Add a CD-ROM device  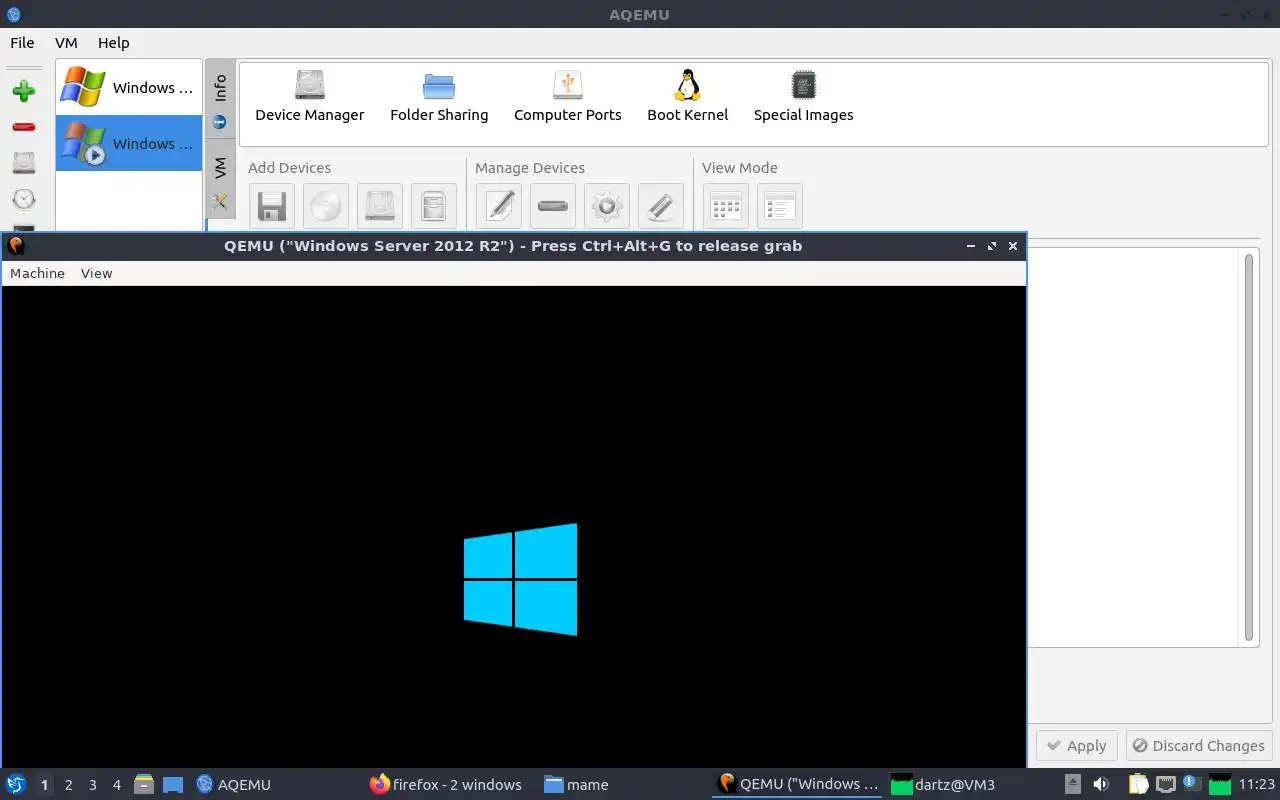[x=326, y=207]
